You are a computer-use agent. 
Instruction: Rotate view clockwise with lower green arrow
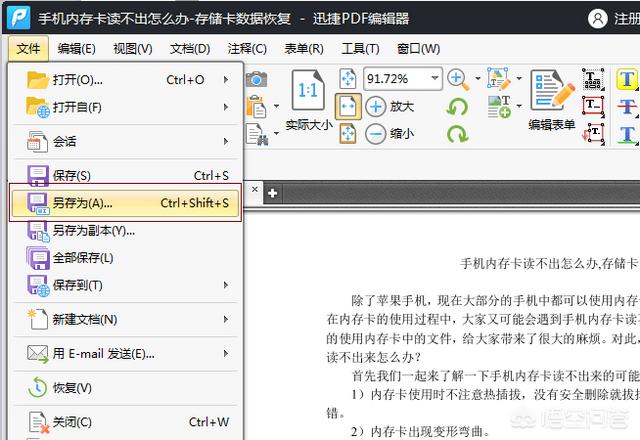[x=458, y=134]
